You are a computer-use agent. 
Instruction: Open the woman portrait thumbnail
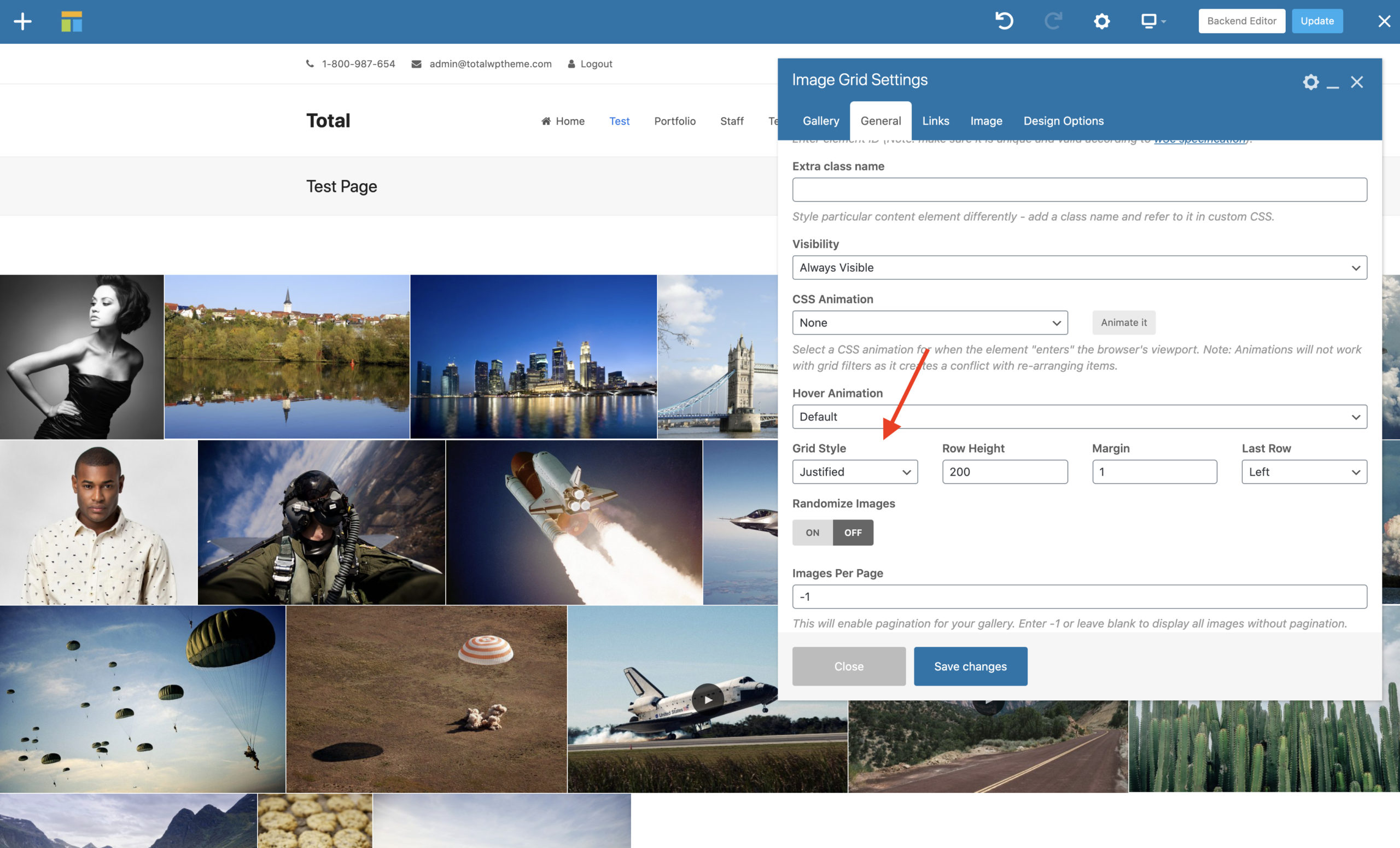point(82,356)
